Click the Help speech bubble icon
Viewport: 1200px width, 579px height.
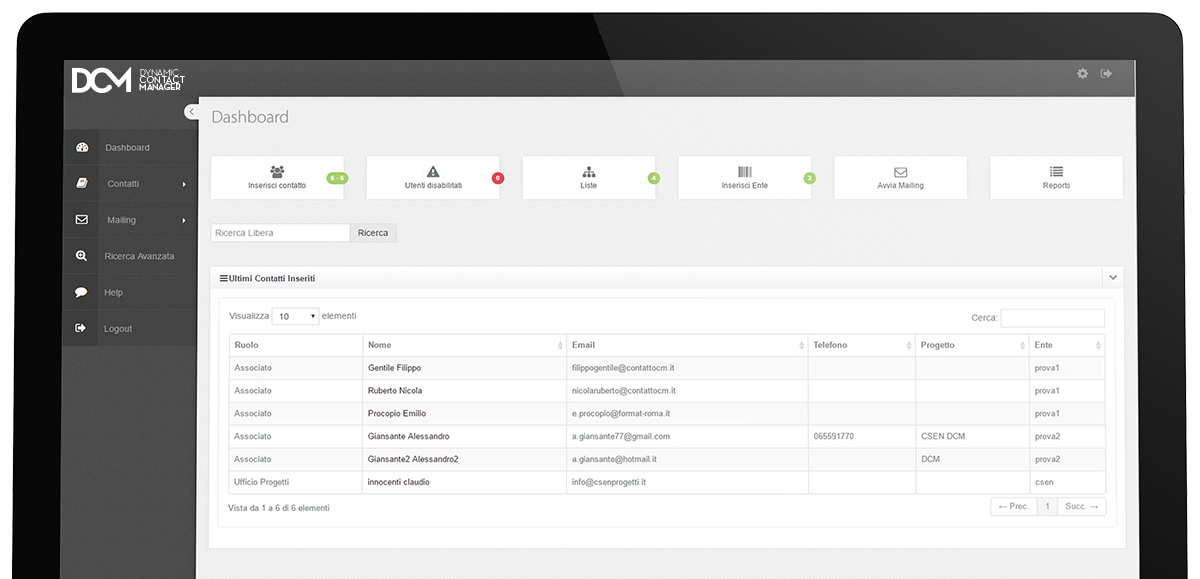click(81, 292)
